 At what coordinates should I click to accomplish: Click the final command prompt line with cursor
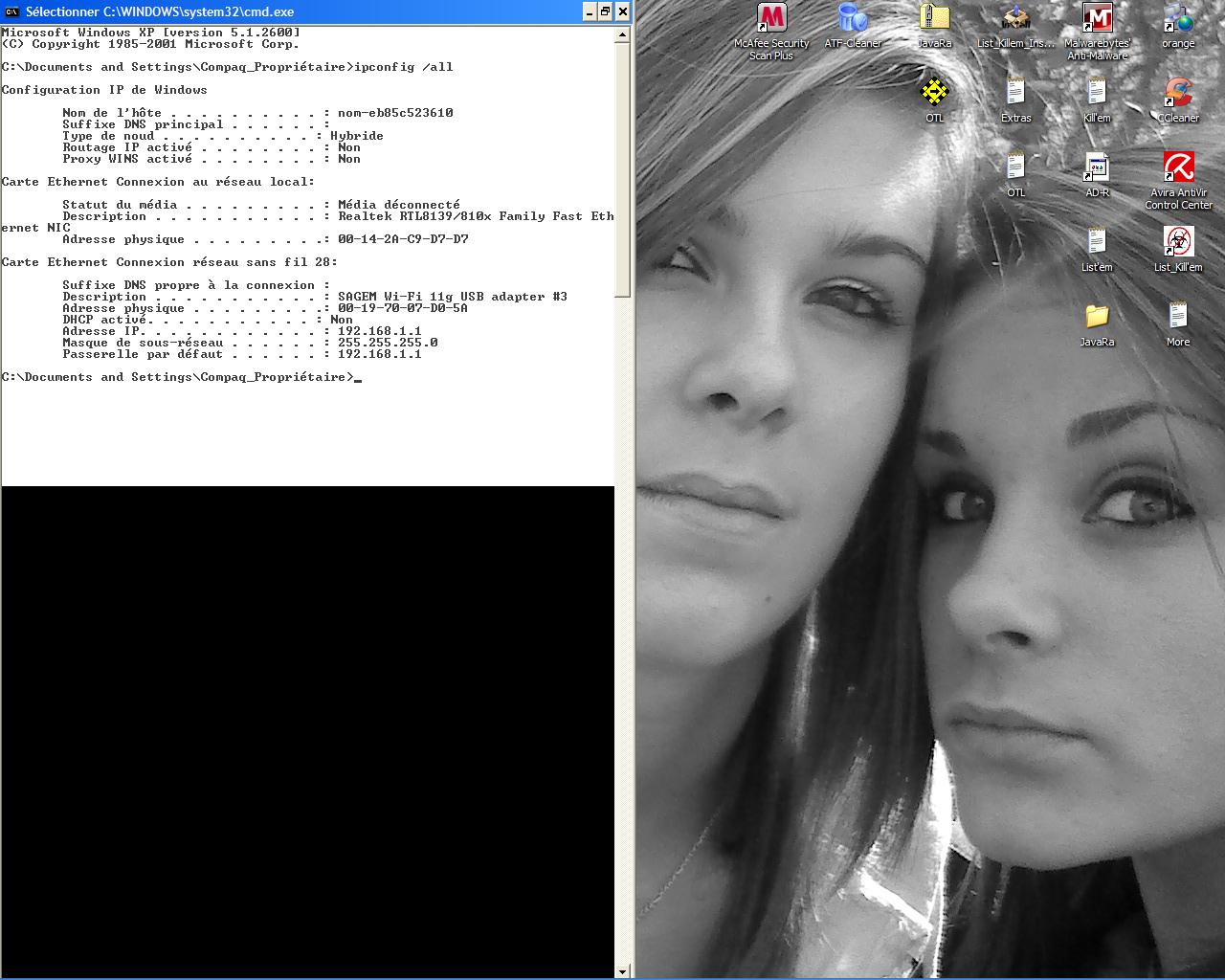click(x=182, y=377)
